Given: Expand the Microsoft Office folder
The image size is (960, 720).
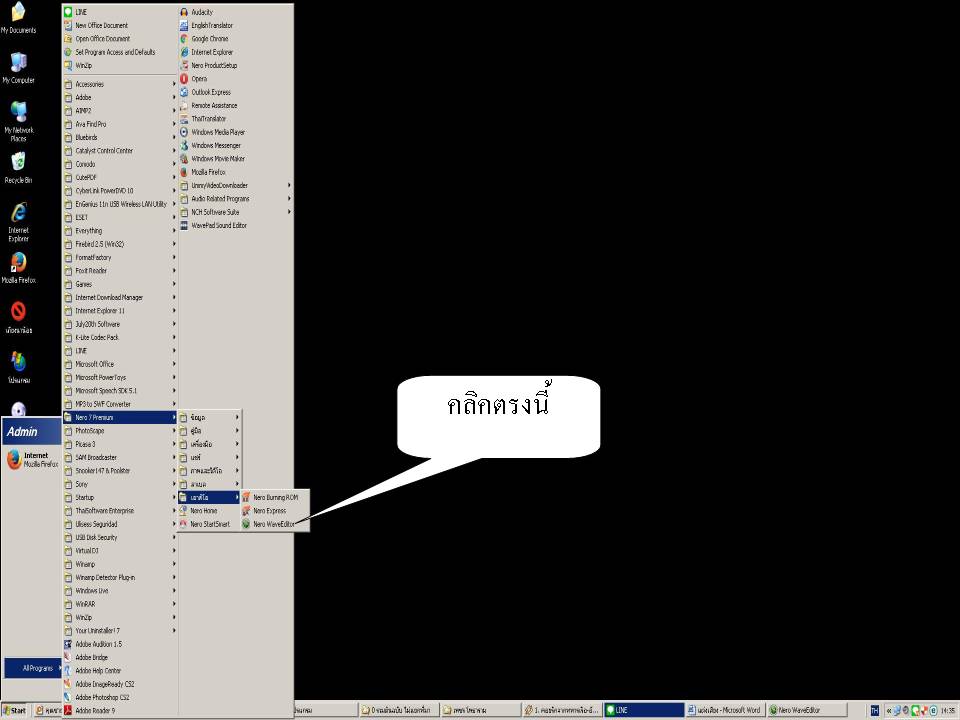Looking at the screenshot, I should click(120, 364).
